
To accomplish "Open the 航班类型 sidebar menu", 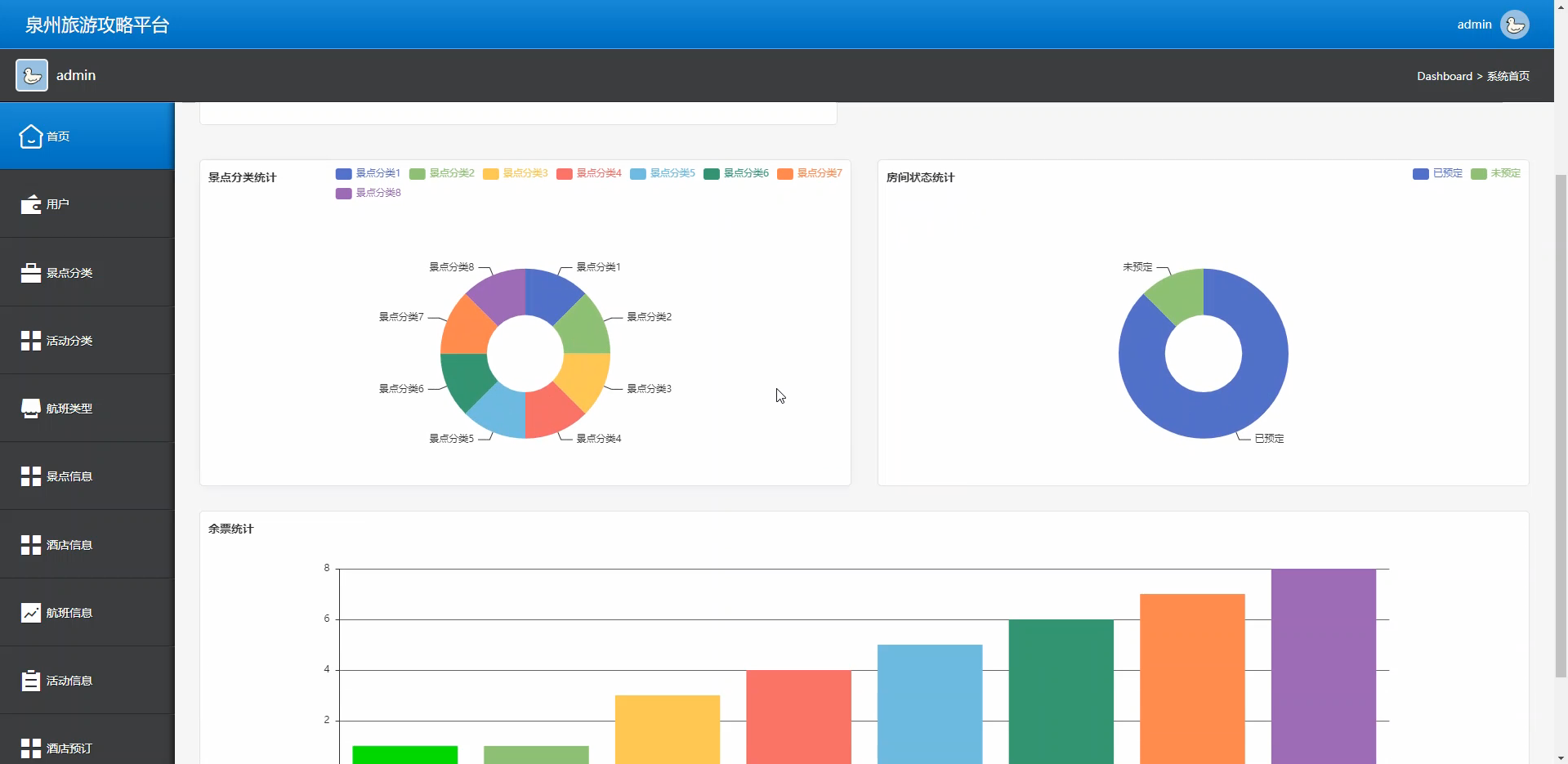I will point(87,409).
